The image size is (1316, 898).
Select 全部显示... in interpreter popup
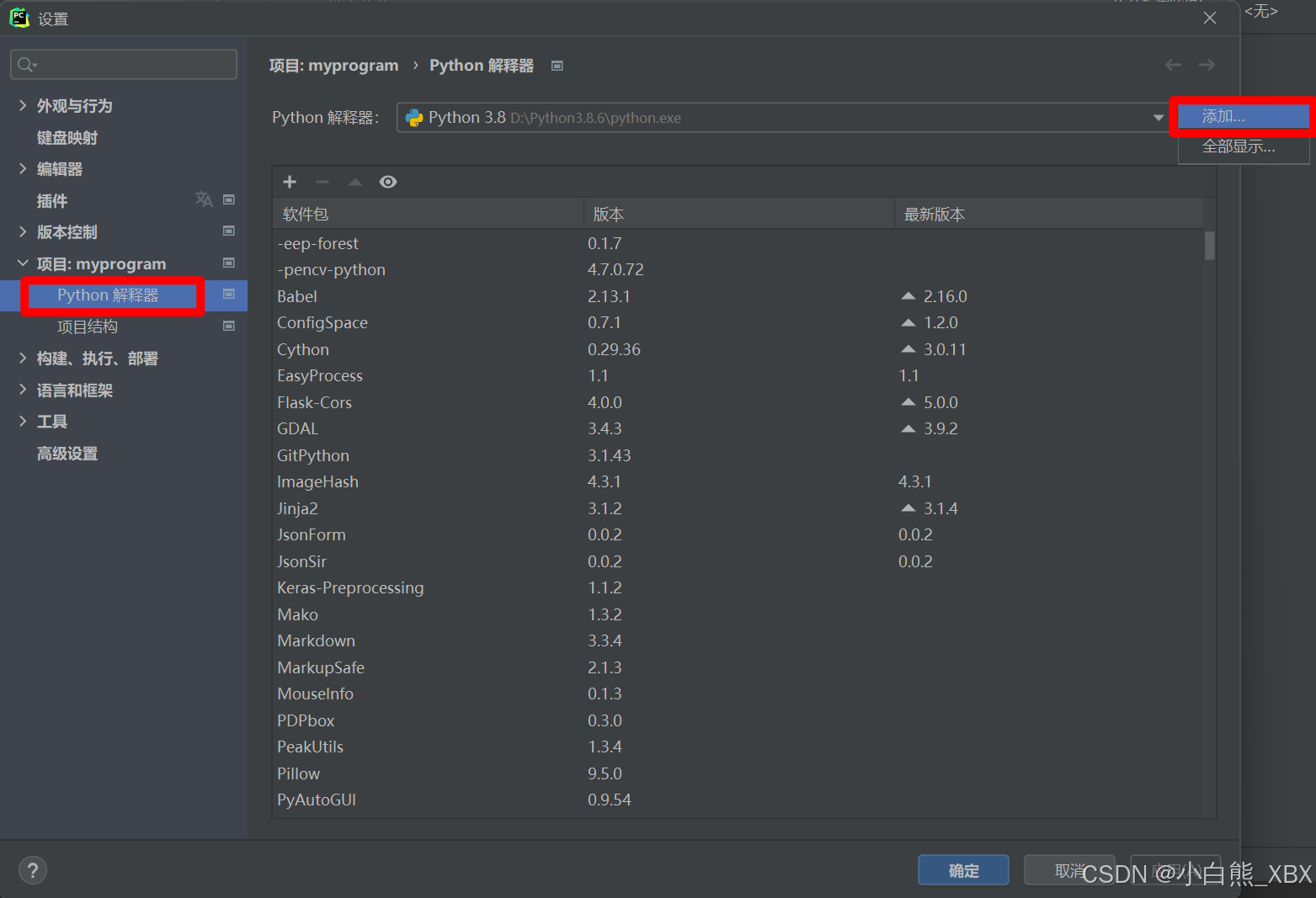click(1243, 146)
